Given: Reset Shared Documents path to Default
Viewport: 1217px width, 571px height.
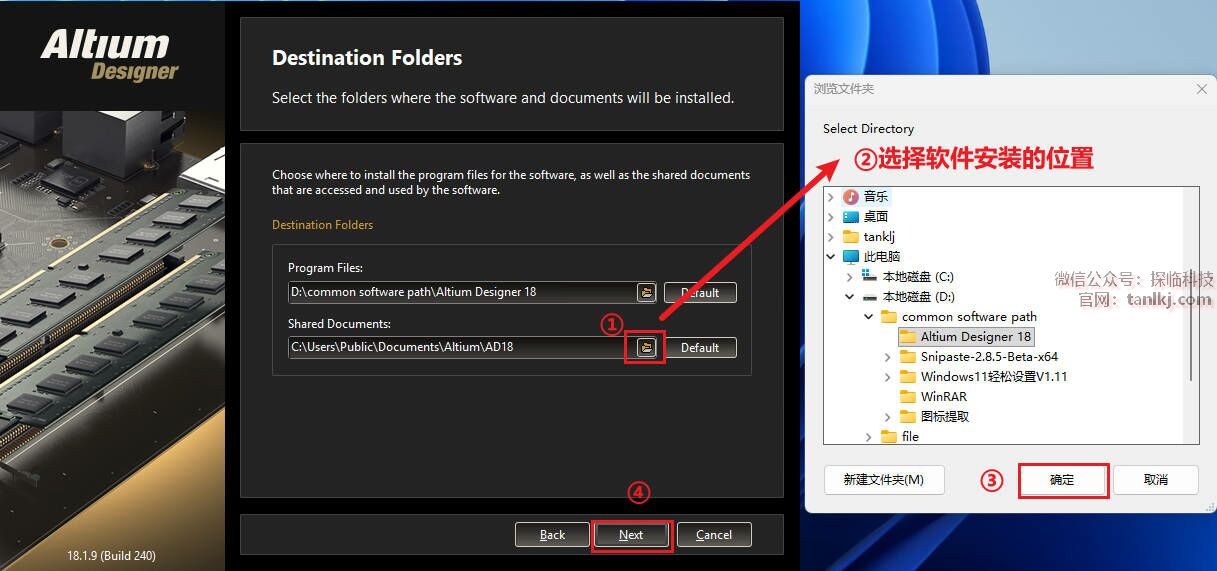Looking at the screenshot, I should [x=700, y=347].
